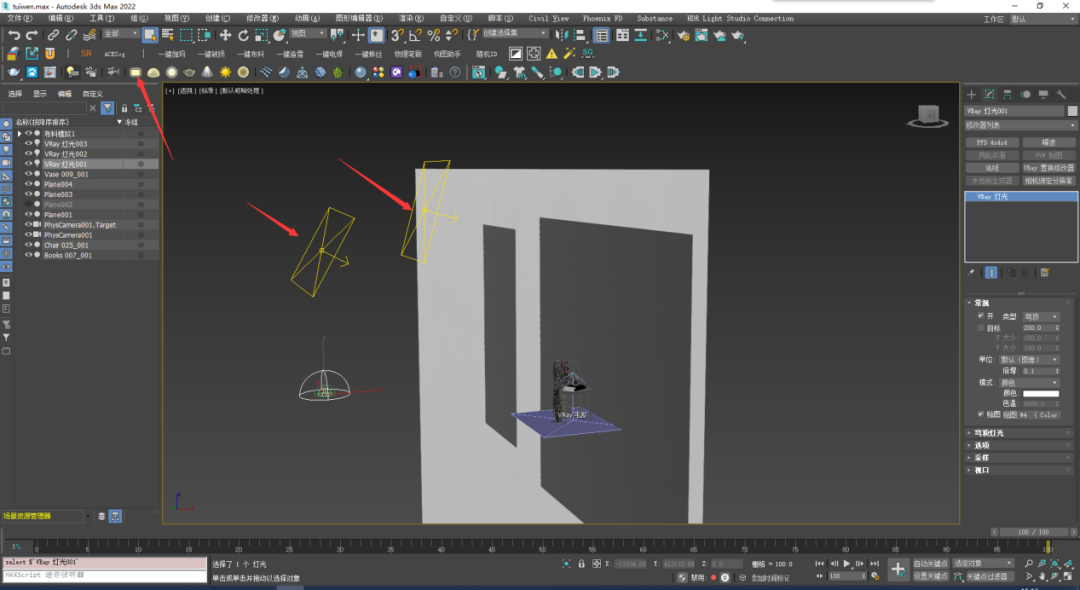Toggle Angle Snap in the toolbar
The width and height of the screenshot is (1080, 590).
415,35
